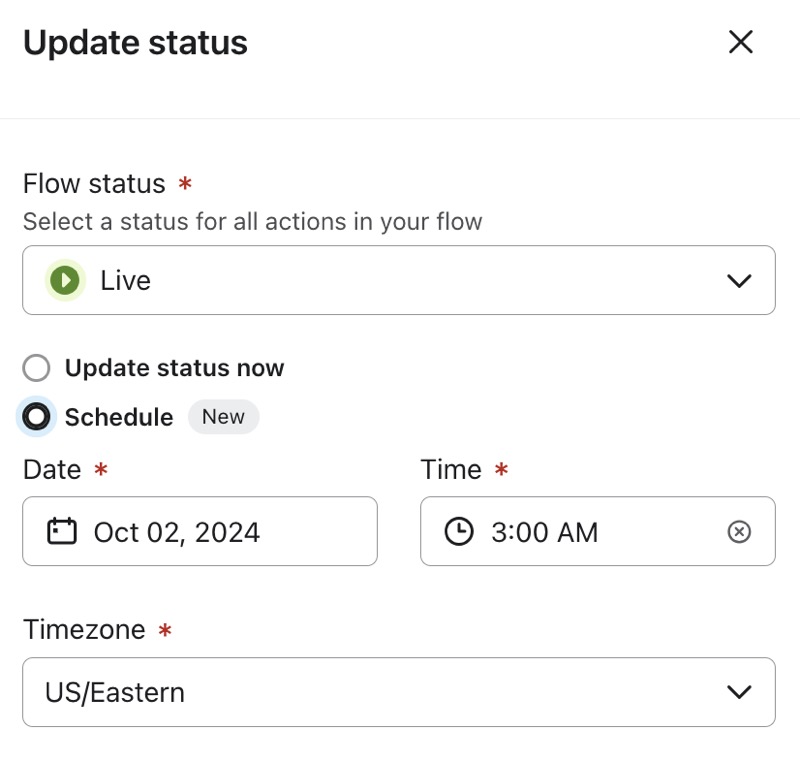Click the clock icon in Time field
This screenshot has width=800, height=762.
point(458,531)
